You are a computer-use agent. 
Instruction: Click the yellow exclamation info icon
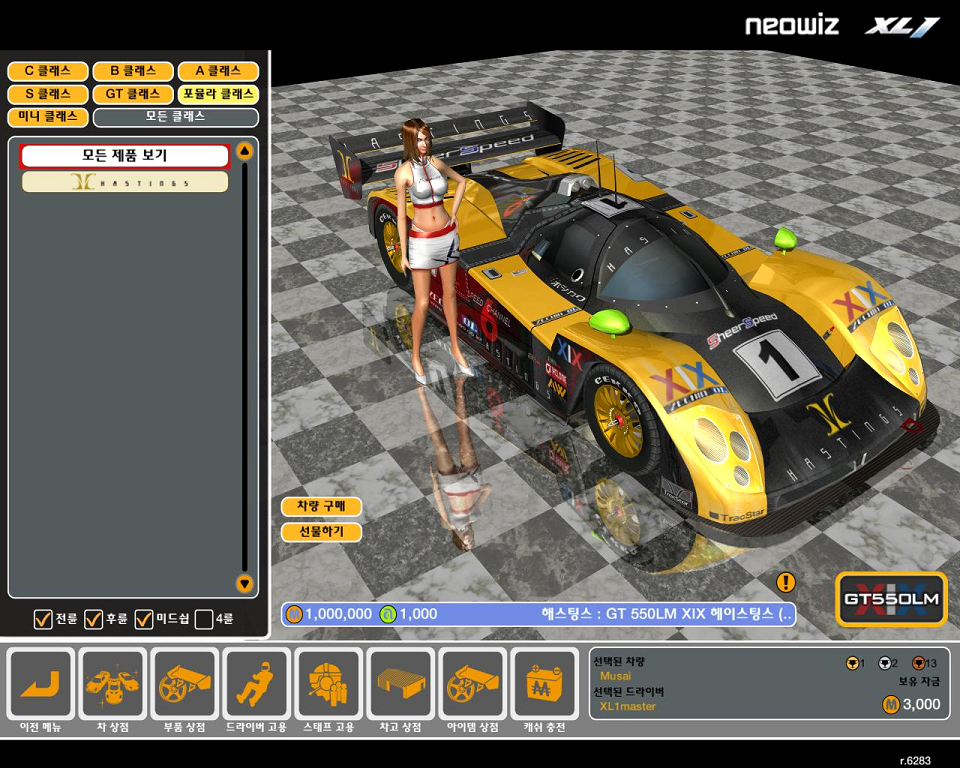pyautogui.click(x=786, y=582)
